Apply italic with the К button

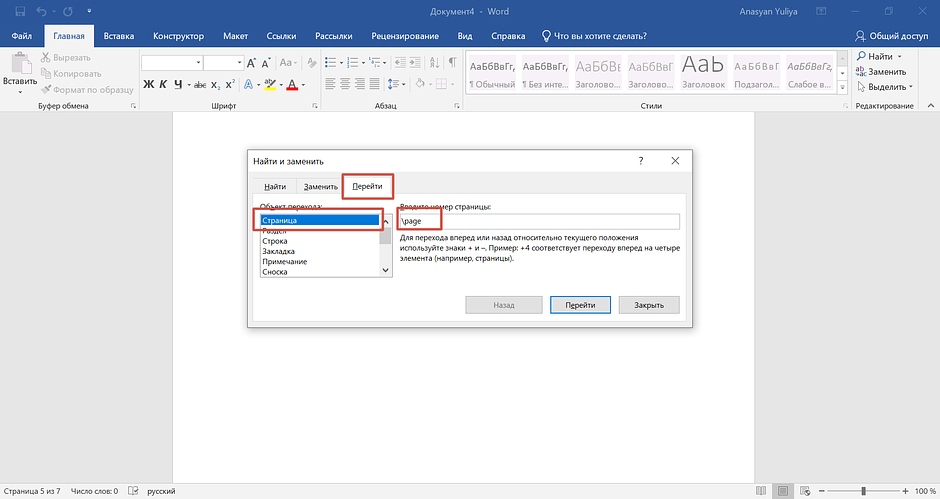163,84
